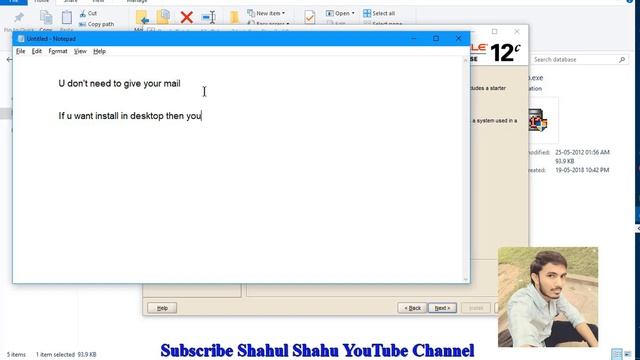Click the Copy icon in Explorer ribbon
This screenshot has width=640, height=360.
(46, 18)
